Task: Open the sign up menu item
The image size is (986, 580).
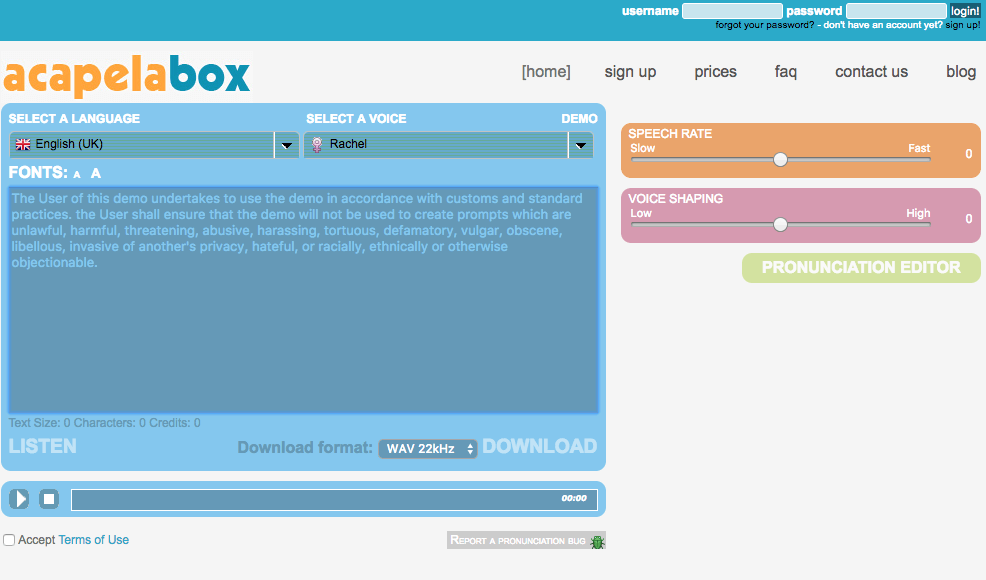Action: pos(630,72)
